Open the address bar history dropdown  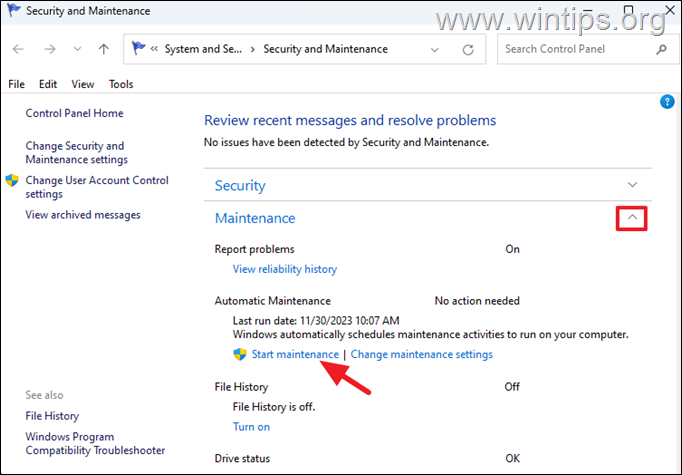(x=434, y=50)
